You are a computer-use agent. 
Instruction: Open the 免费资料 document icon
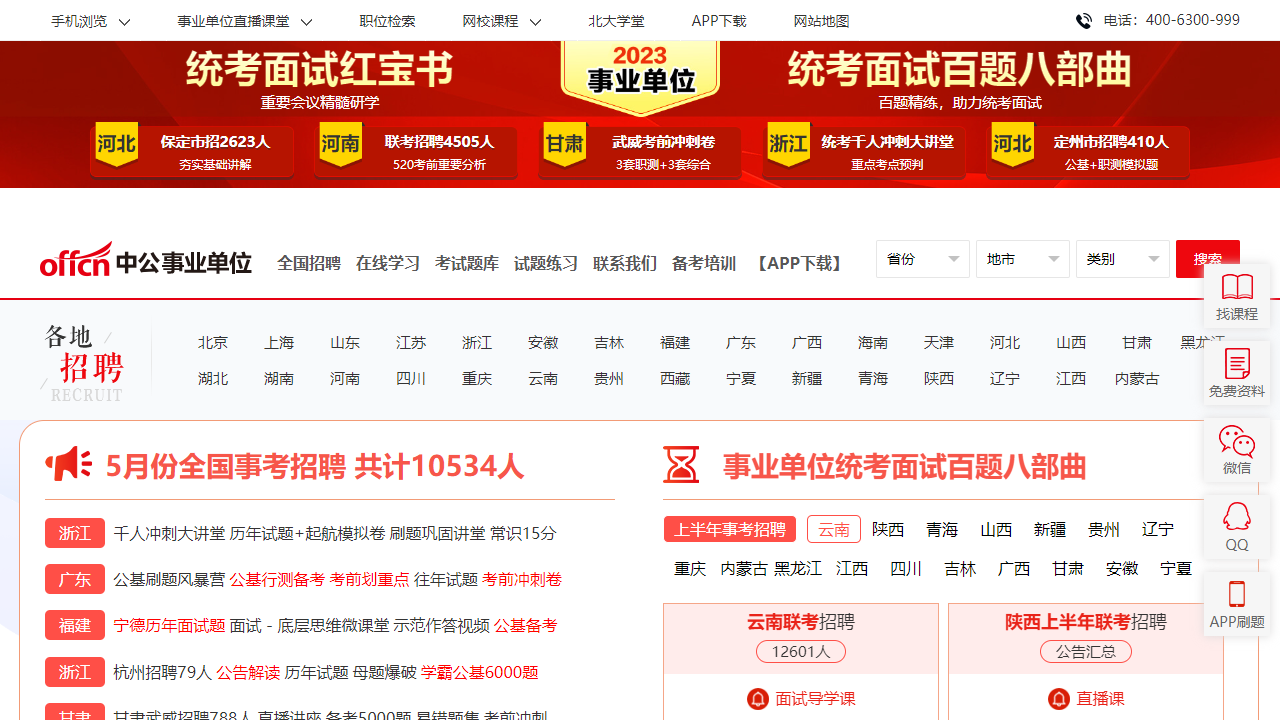click(x=1237, y=373)
